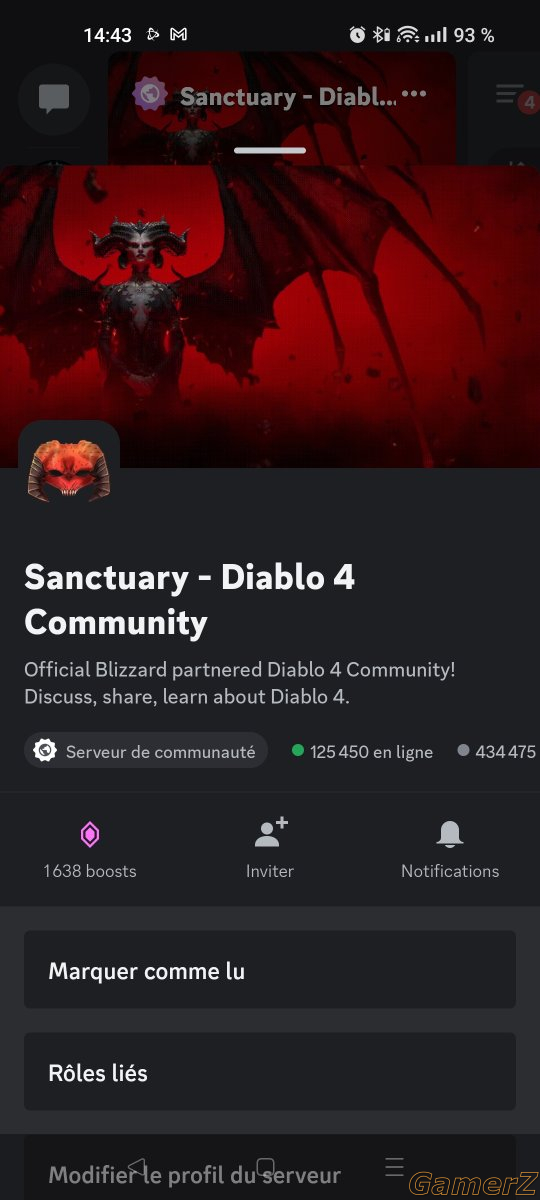Tap the pink boost gem icon

[x=90, y=834]
